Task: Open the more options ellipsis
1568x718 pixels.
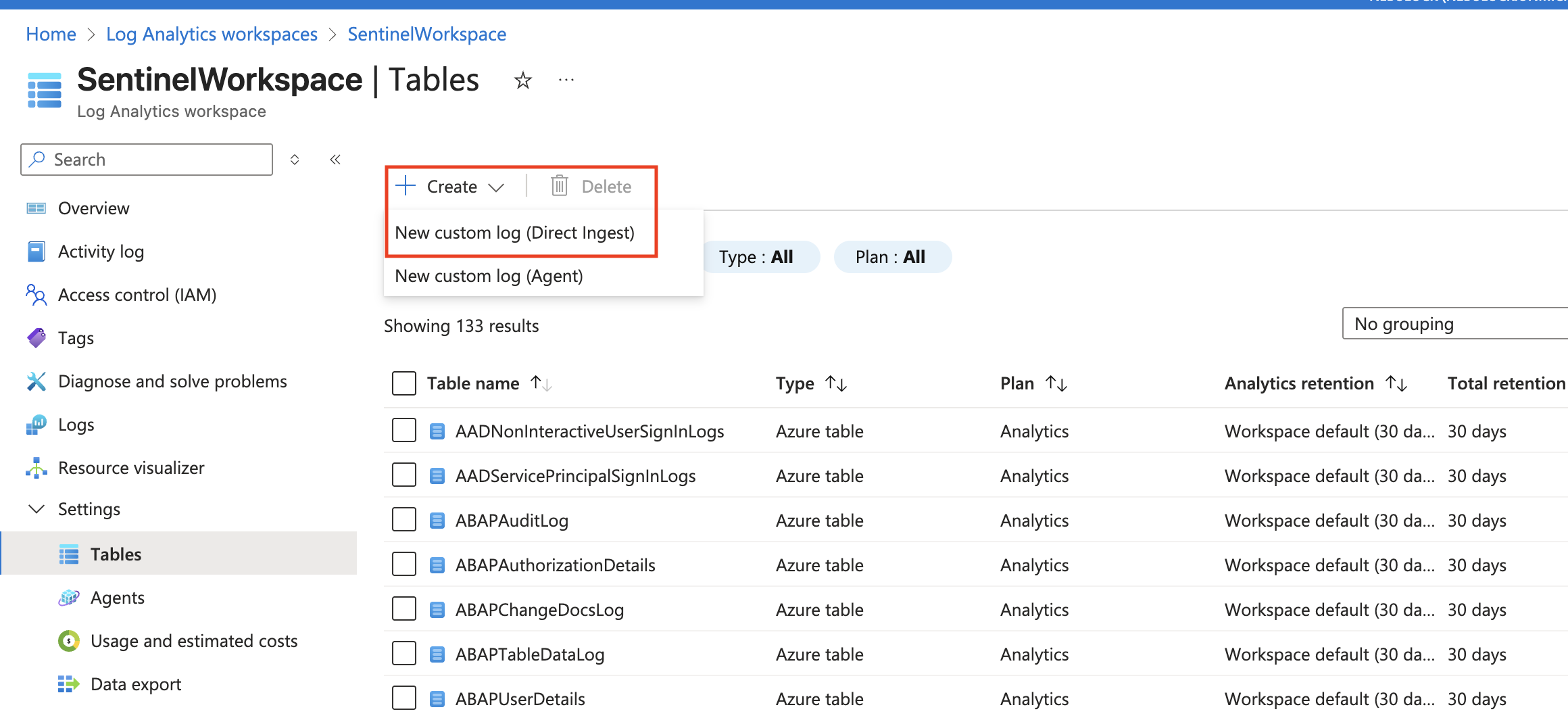Action: click(x=566, y=80)
